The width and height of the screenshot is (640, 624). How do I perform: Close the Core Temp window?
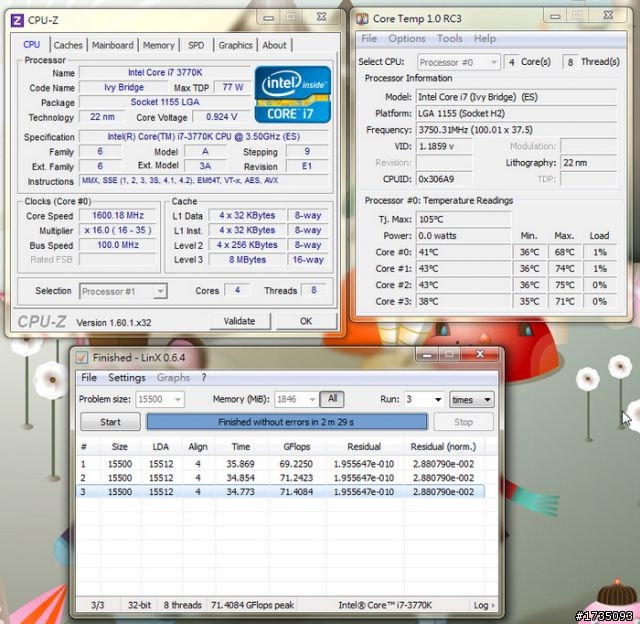pos(608,16)
